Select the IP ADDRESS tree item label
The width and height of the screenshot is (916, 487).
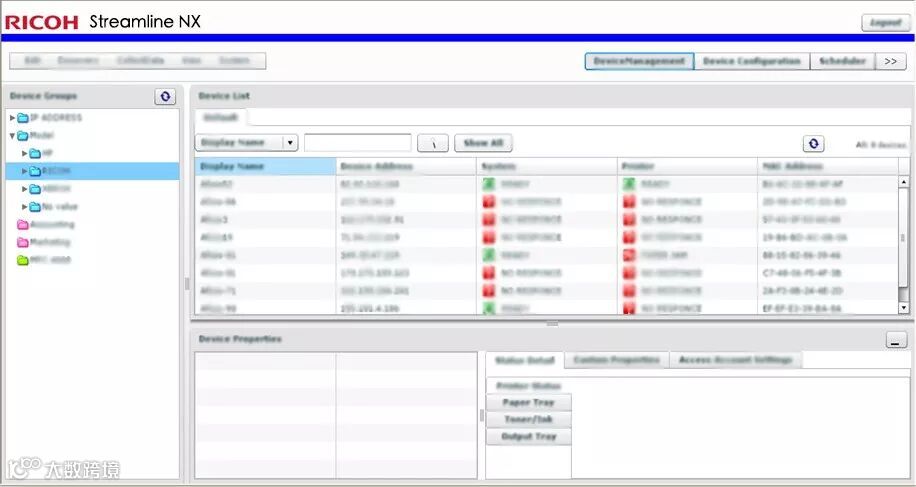(x=56, y=118)
